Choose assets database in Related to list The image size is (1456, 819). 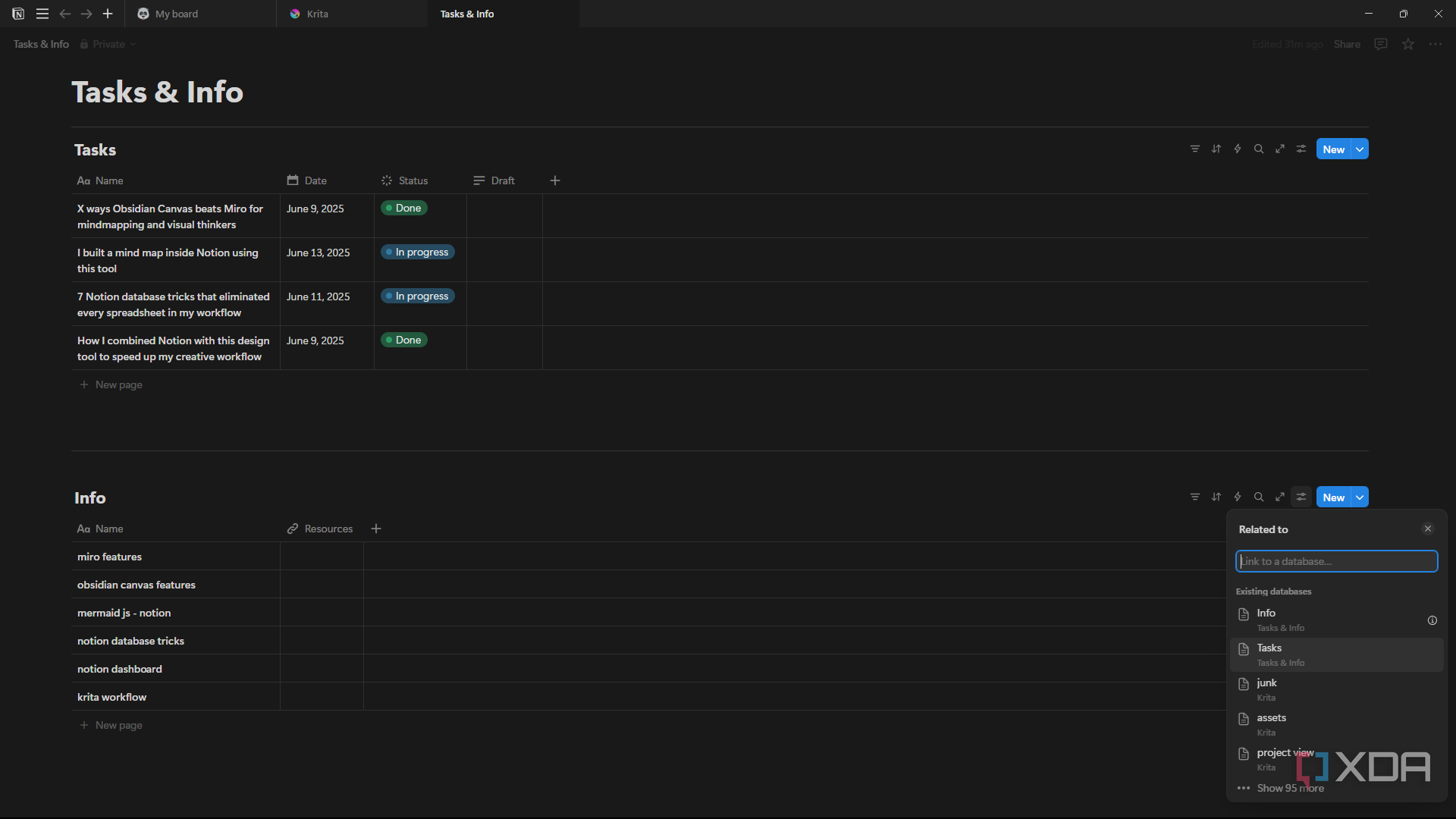point(1336,725)
